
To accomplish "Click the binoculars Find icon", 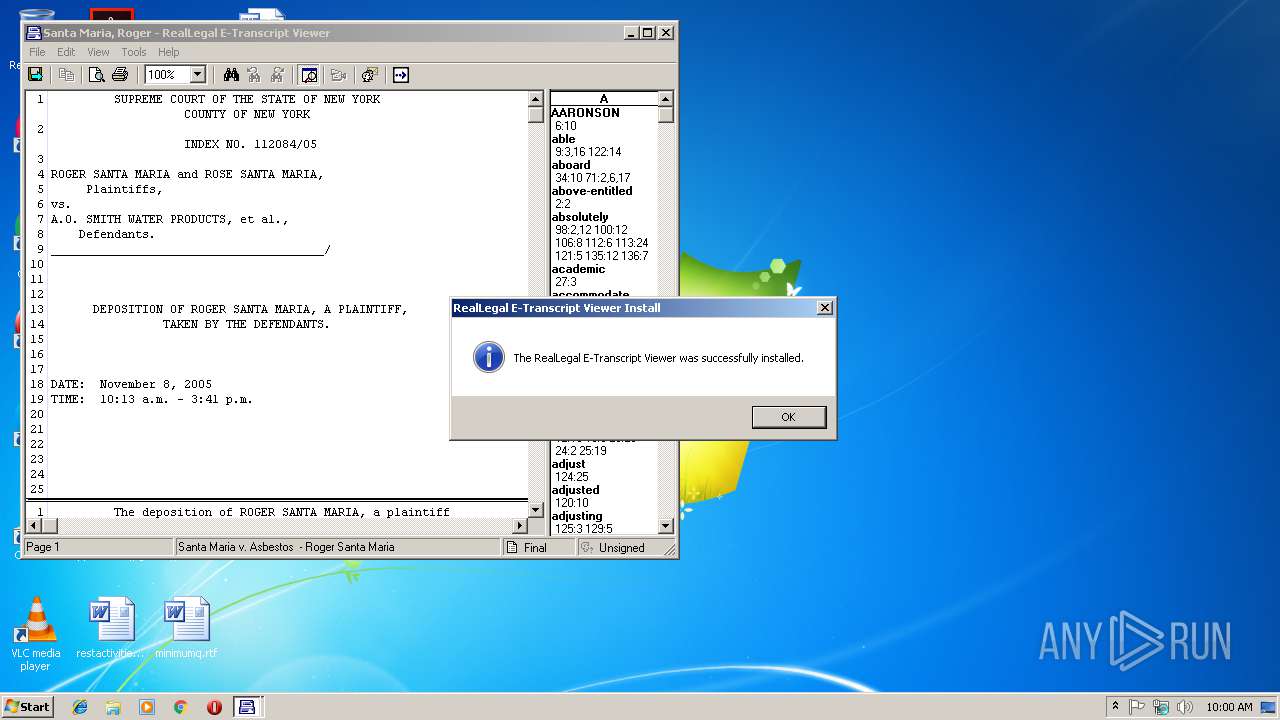I will pyautogui.click(x=231, y=75).
